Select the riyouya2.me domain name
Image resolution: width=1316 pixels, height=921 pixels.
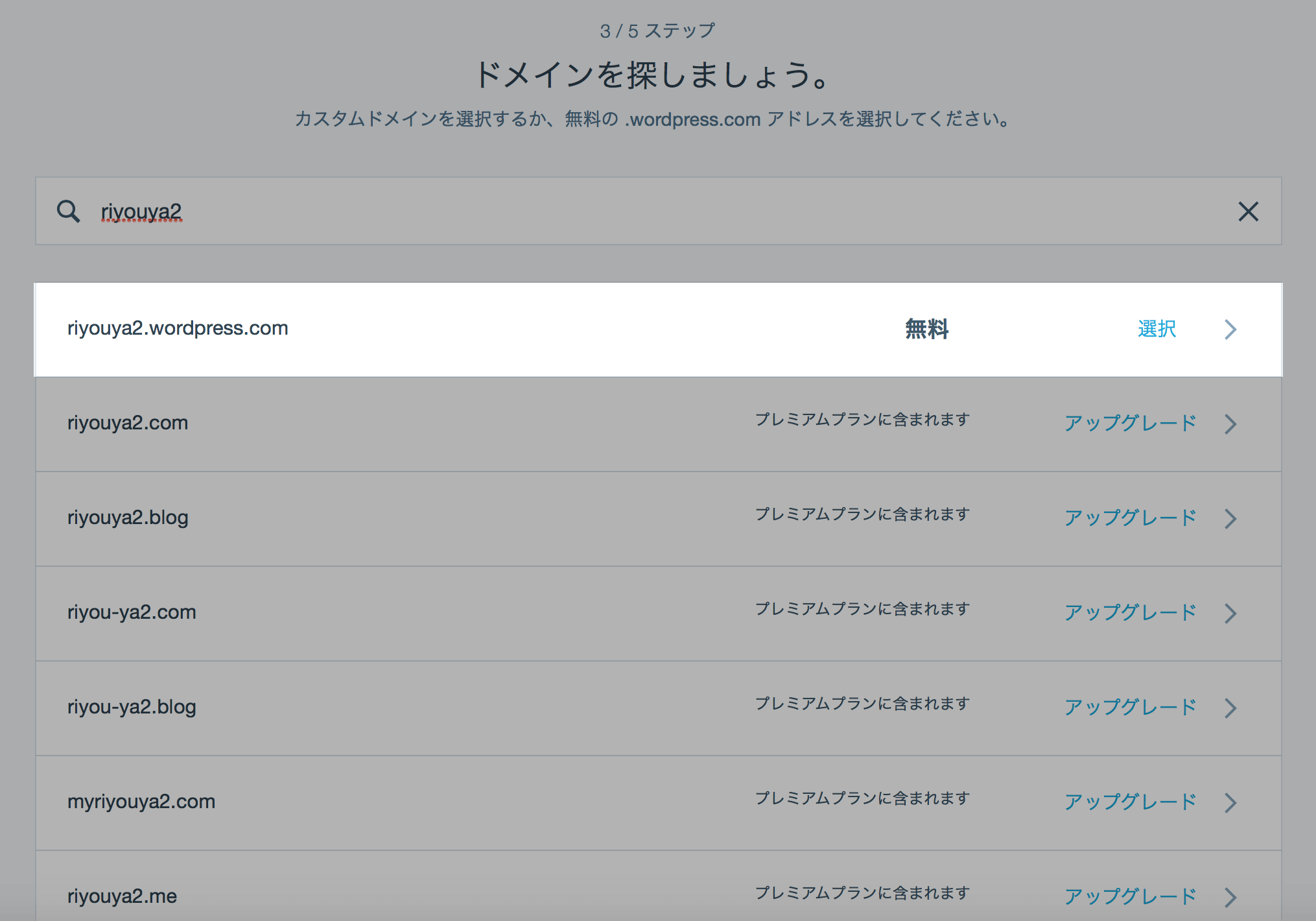click(122, 897)
